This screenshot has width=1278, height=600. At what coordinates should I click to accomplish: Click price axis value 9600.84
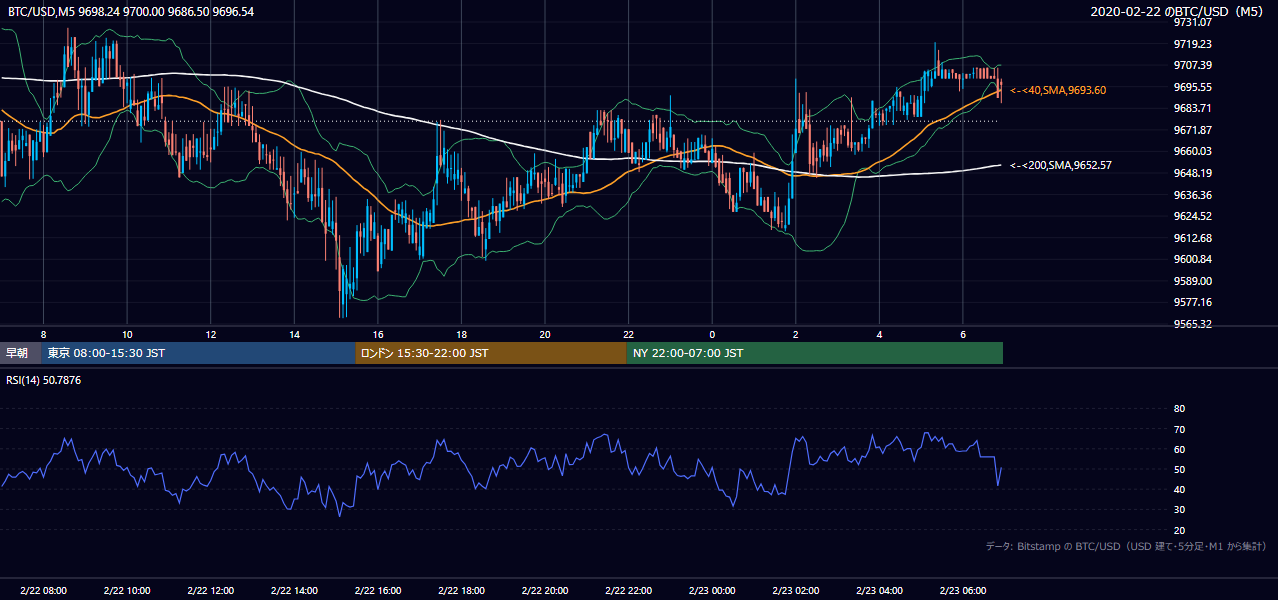[1193, 259]
